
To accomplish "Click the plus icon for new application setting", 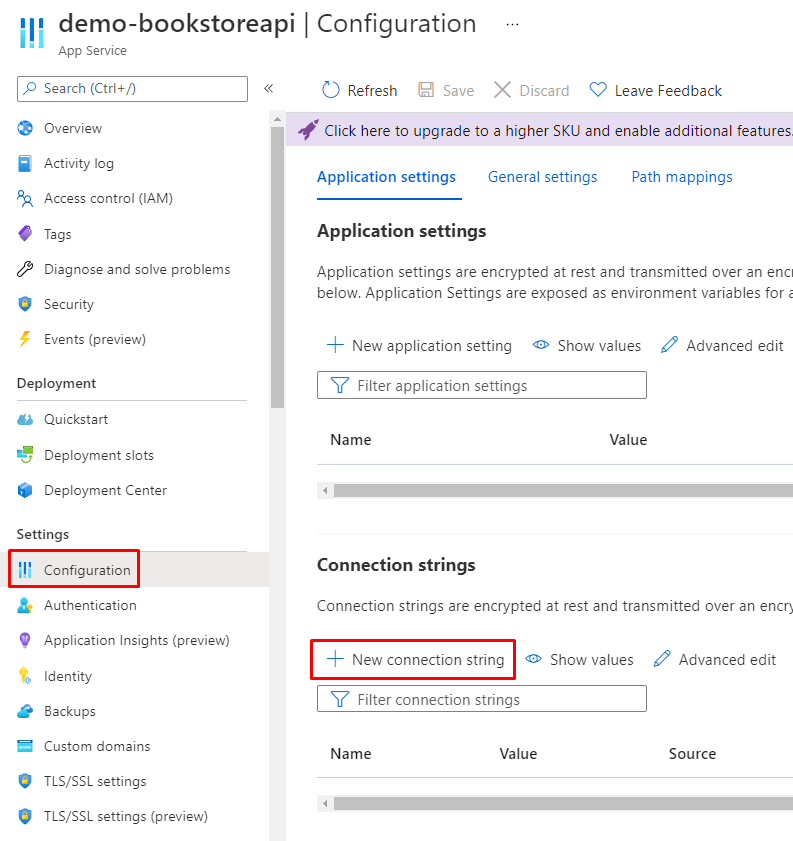I will 335,345.
